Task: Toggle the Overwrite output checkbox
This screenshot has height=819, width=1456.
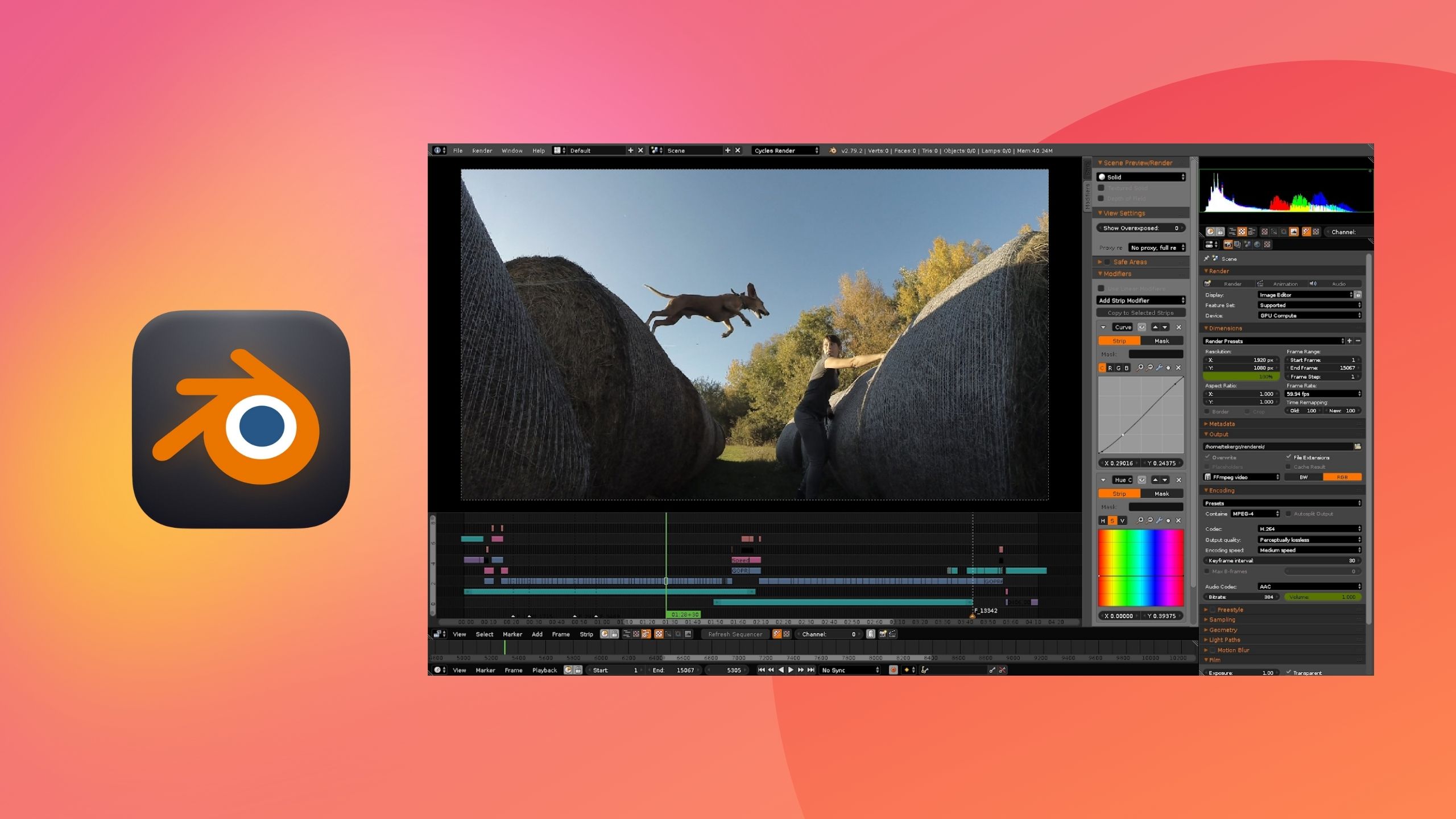Action: coord(1207,457)
